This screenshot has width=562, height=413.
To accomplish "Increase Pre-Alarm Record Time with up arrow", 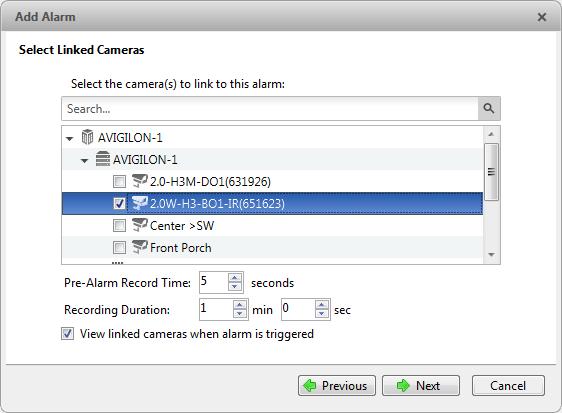I will (235, 278).
